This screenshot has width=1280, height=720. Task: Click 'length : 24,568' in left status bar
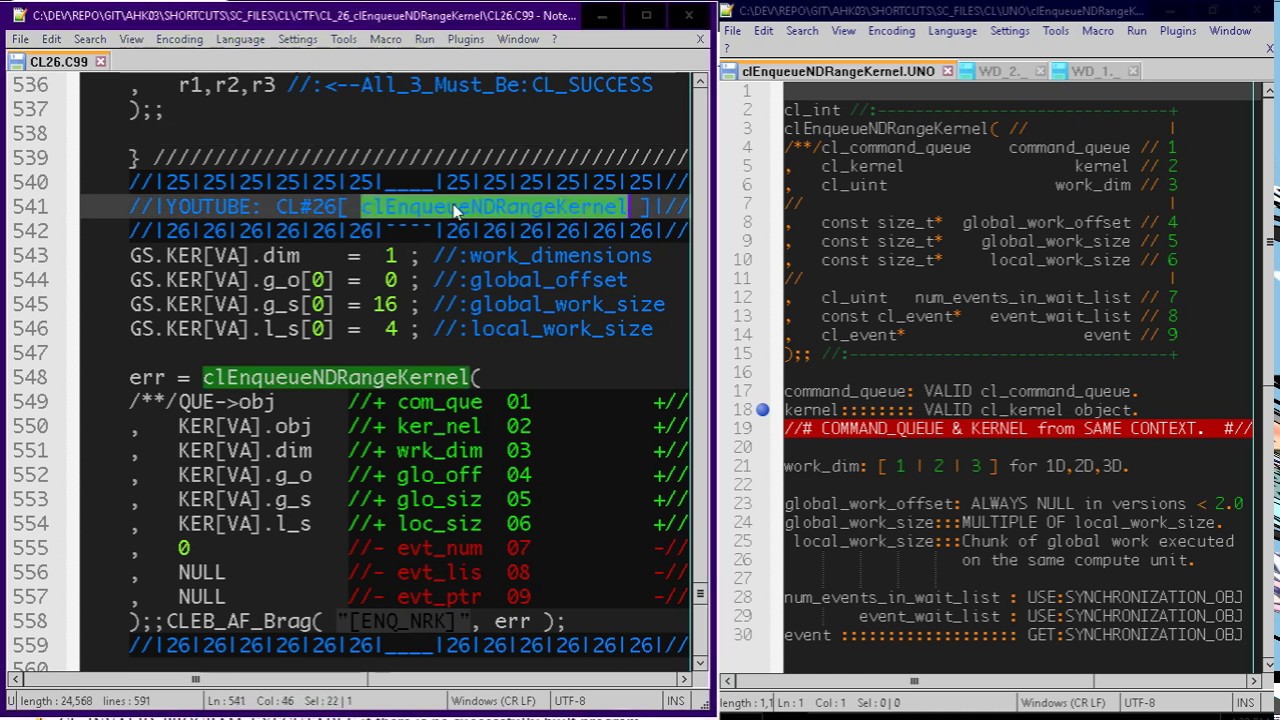click(x=56, y=701)
